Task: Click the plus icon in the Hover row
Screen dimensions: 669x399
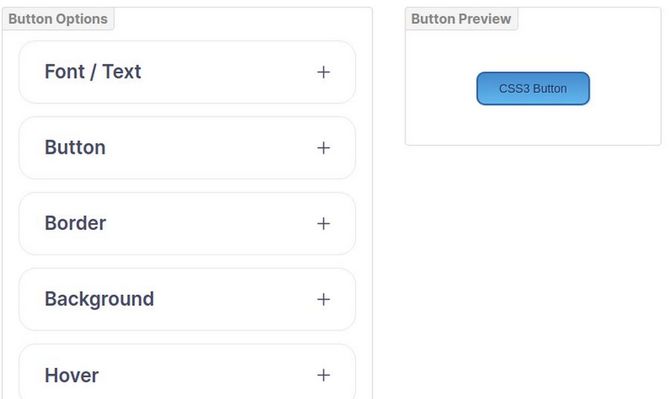Action: [x=323, y=375]
